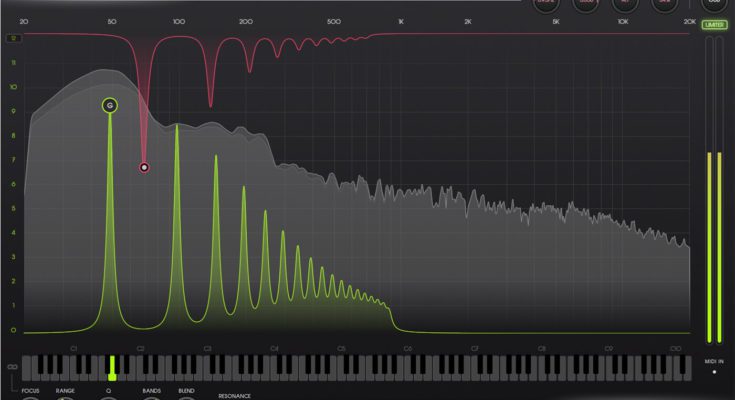The image size is (735, 400).
Task: Click the Resonance label
Action: tap(234, 396)
